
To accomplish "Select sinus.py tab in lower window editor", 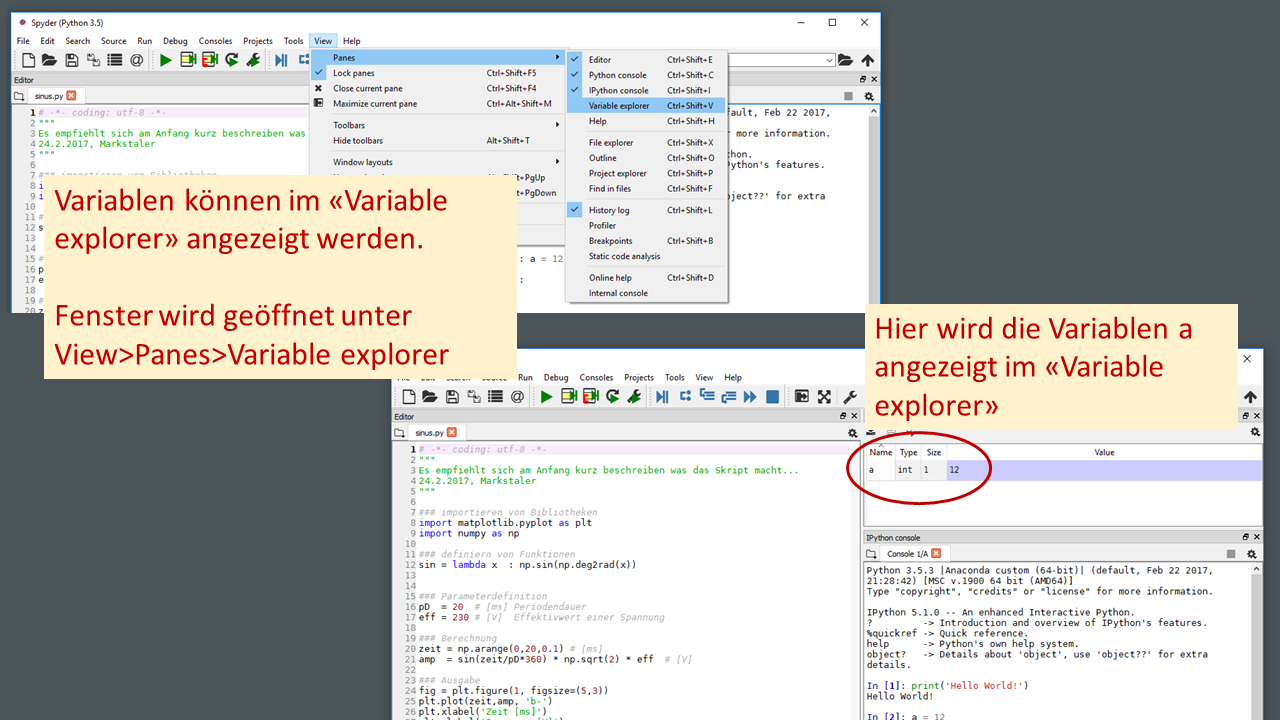I will (x=436, y=432).
